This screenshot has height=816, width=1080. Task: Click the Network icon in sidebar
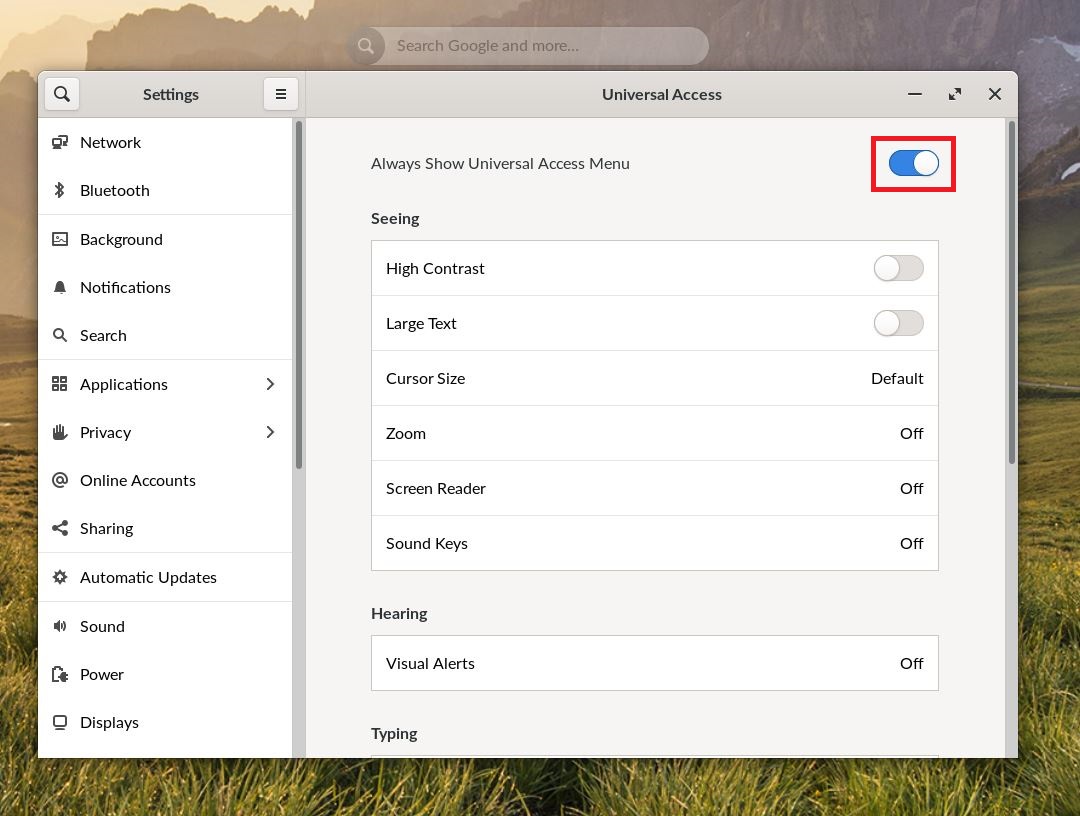(x=60, y=142)
